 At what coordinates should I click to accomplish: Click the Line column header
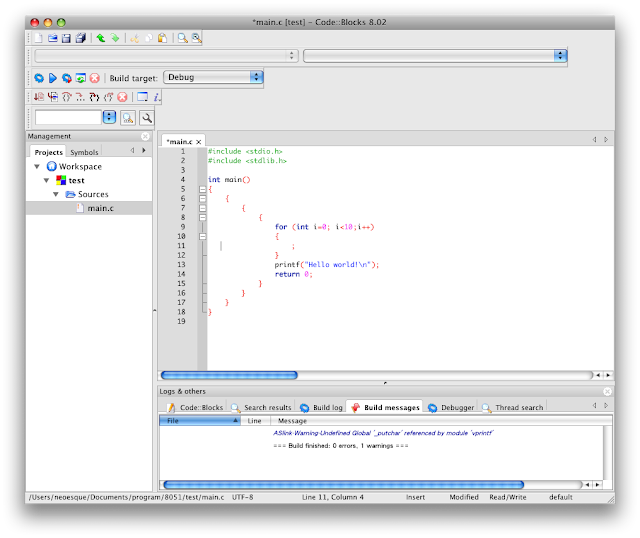[256, 420]
